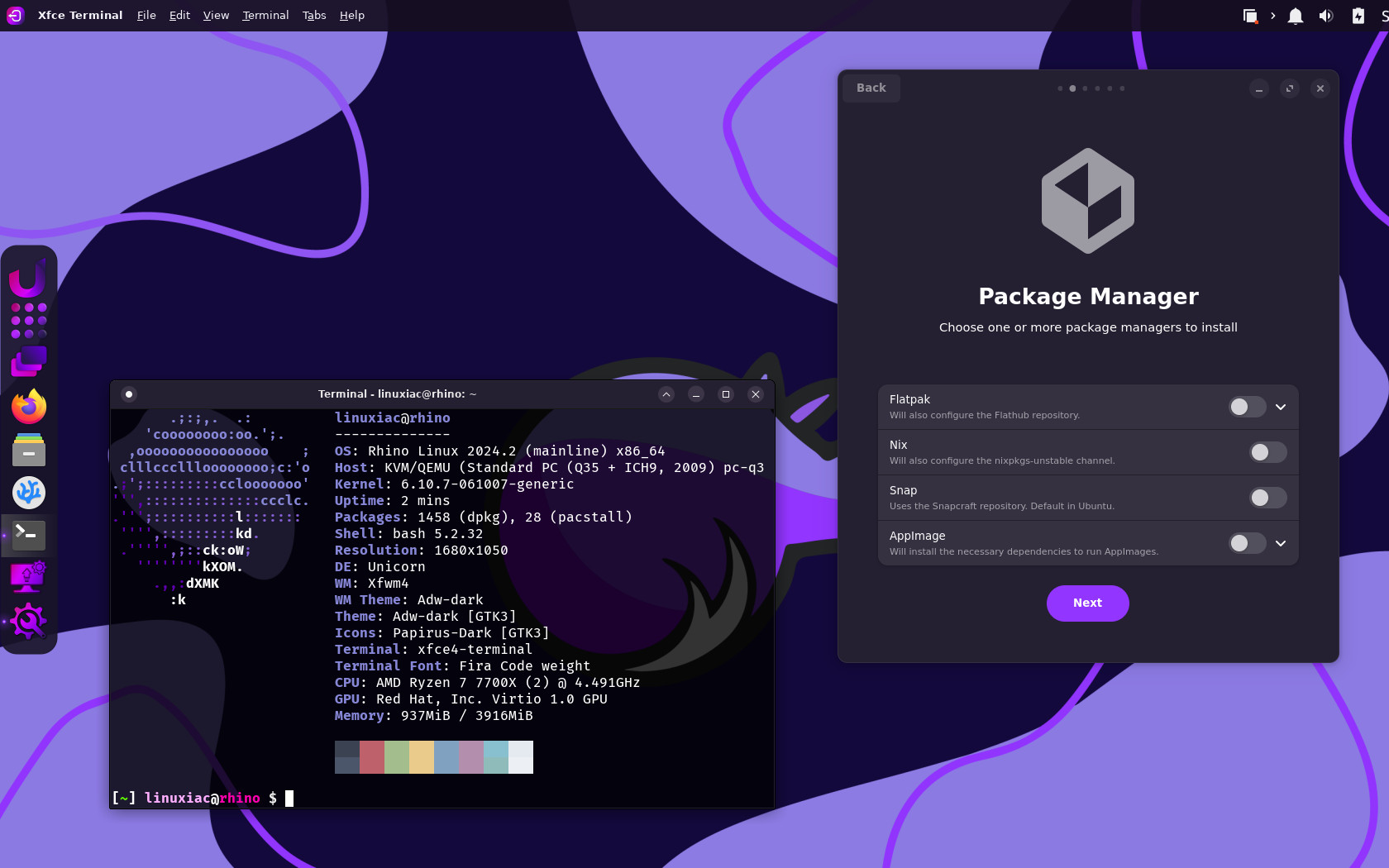The height and width of the screenshot is (868, 1389).
Task: Enable the AppImage toggle
Action: pos(1248,543)
